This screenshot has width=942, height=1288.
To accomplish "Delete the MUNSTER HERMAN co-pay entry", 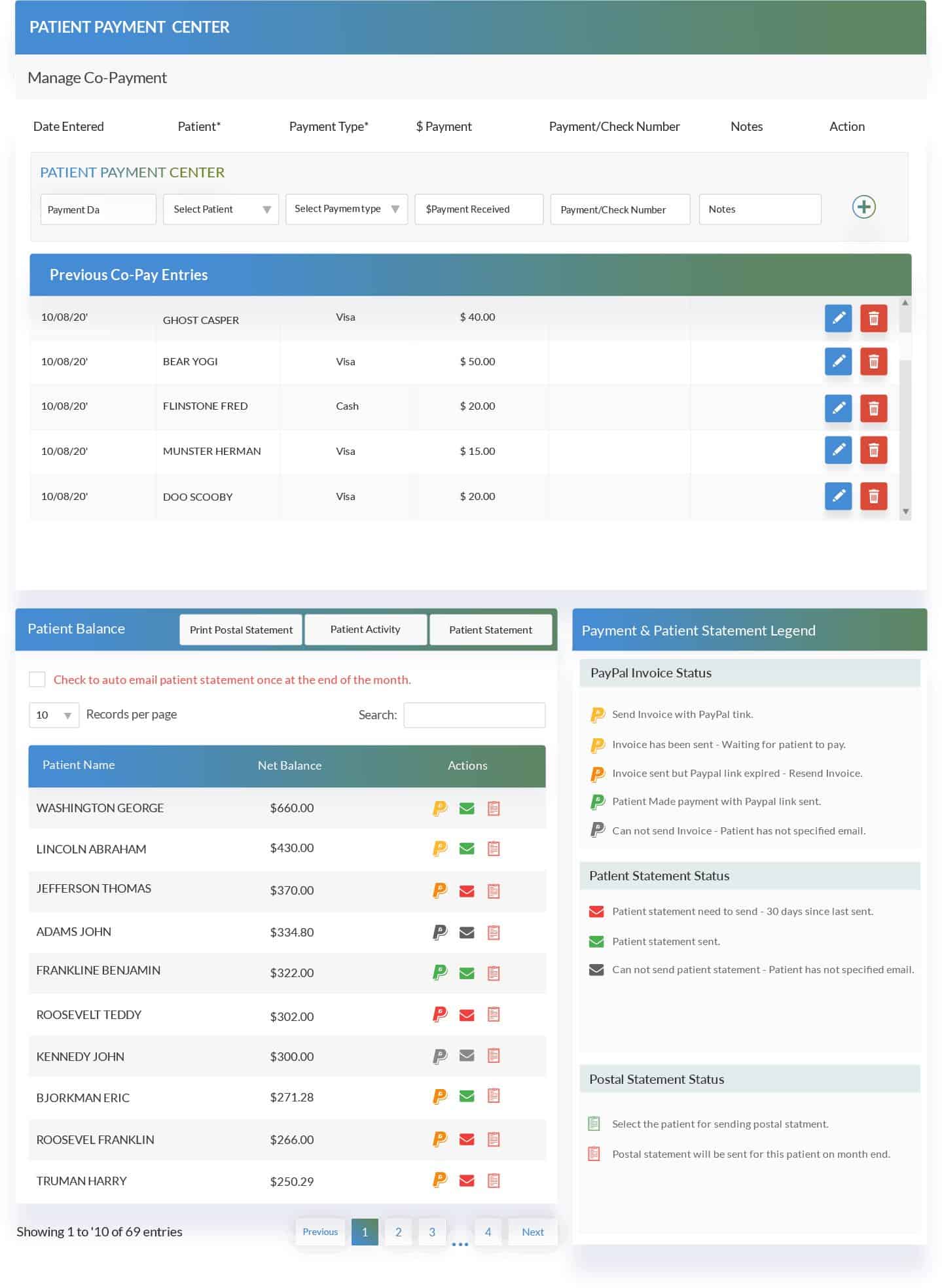I will tap(873, 450).
